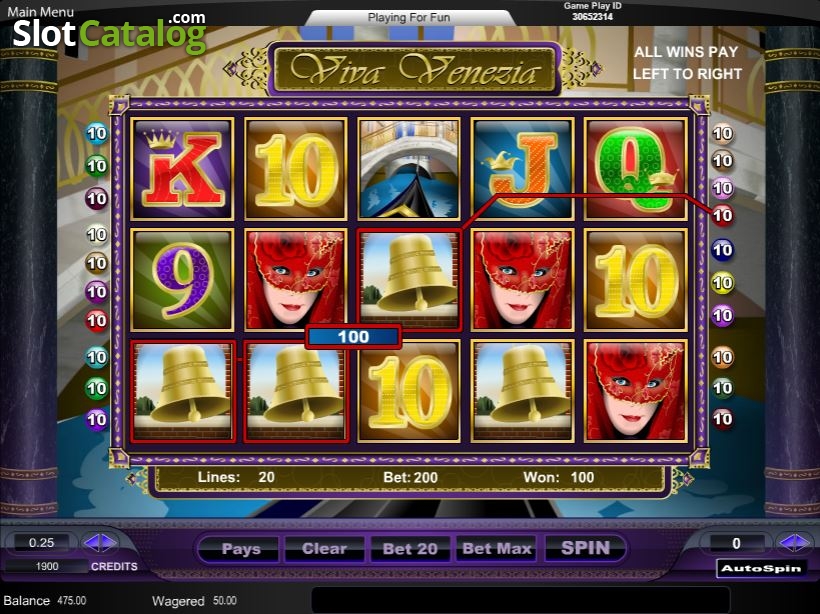Click the Bet 20 button
This screenshot has width=820, height=614.
410,549
